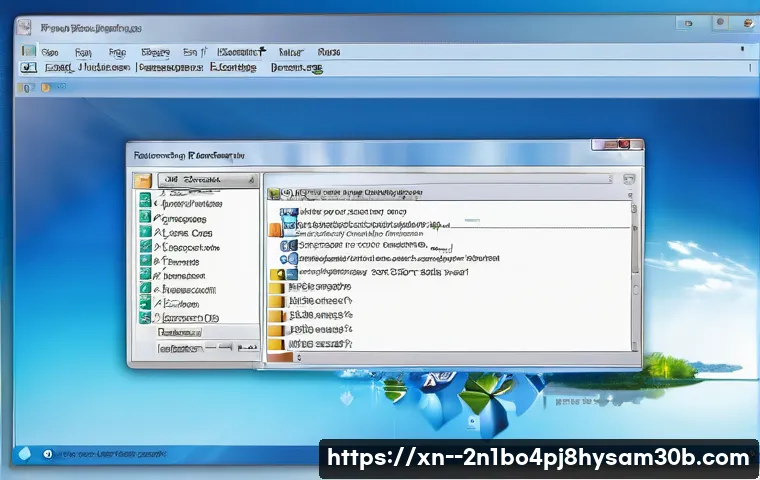Open the last menu in the main menu bar
The width and height of the screenshot is (760, 480).
(328, 51)
